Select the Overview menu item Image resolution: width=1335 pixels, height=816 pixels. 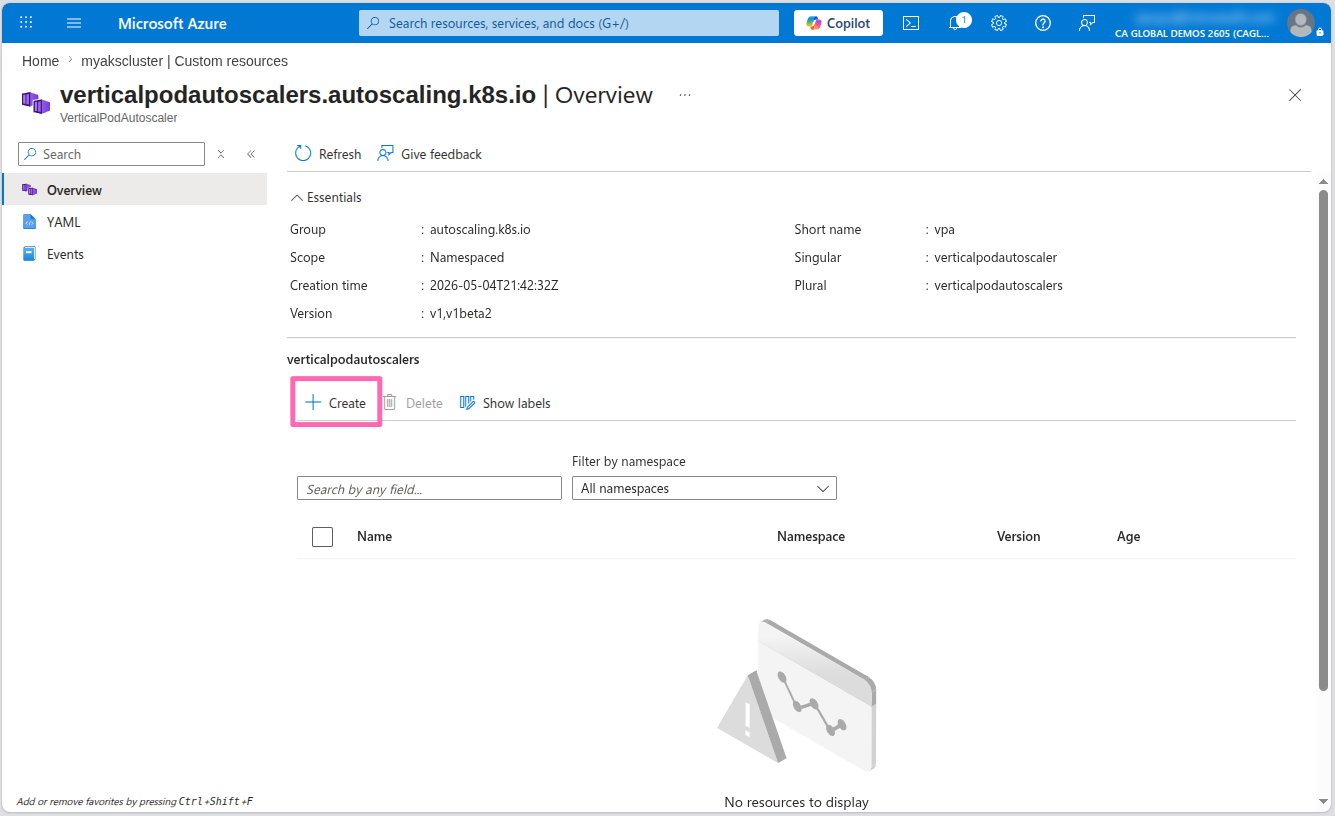click(135, 190)
